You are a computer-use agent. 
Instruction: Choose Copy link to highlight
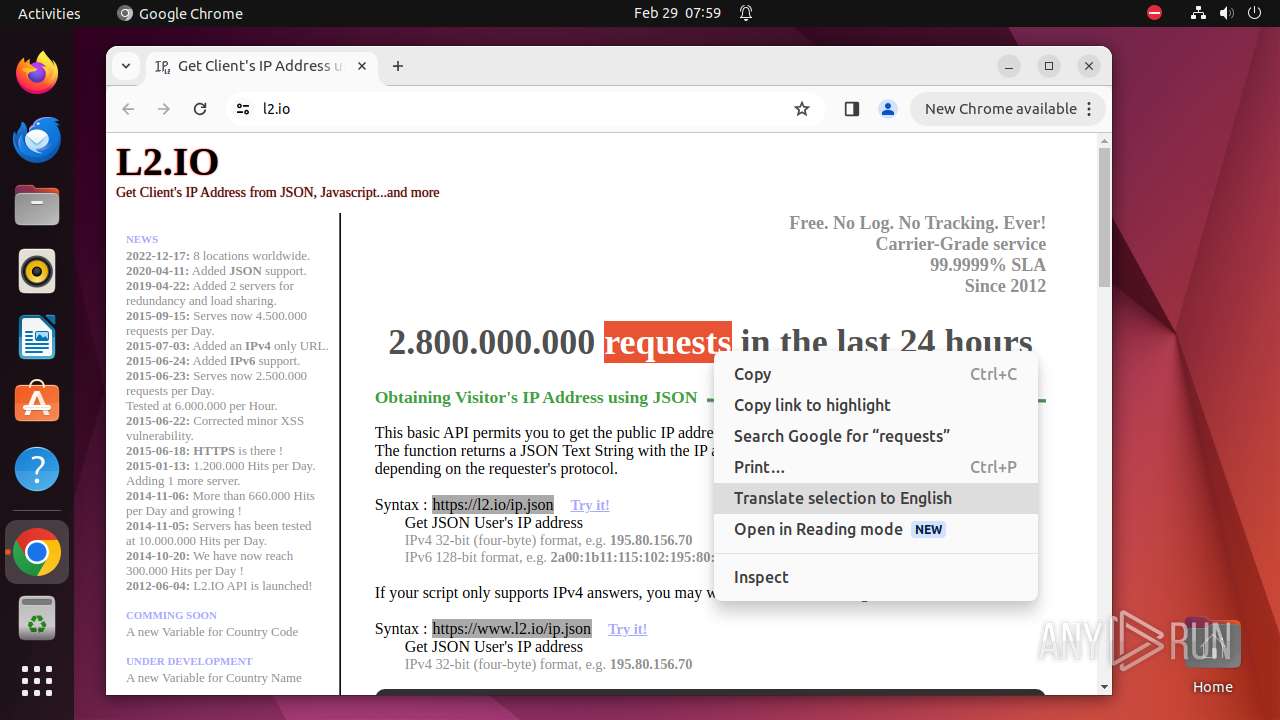click(876, 405)
